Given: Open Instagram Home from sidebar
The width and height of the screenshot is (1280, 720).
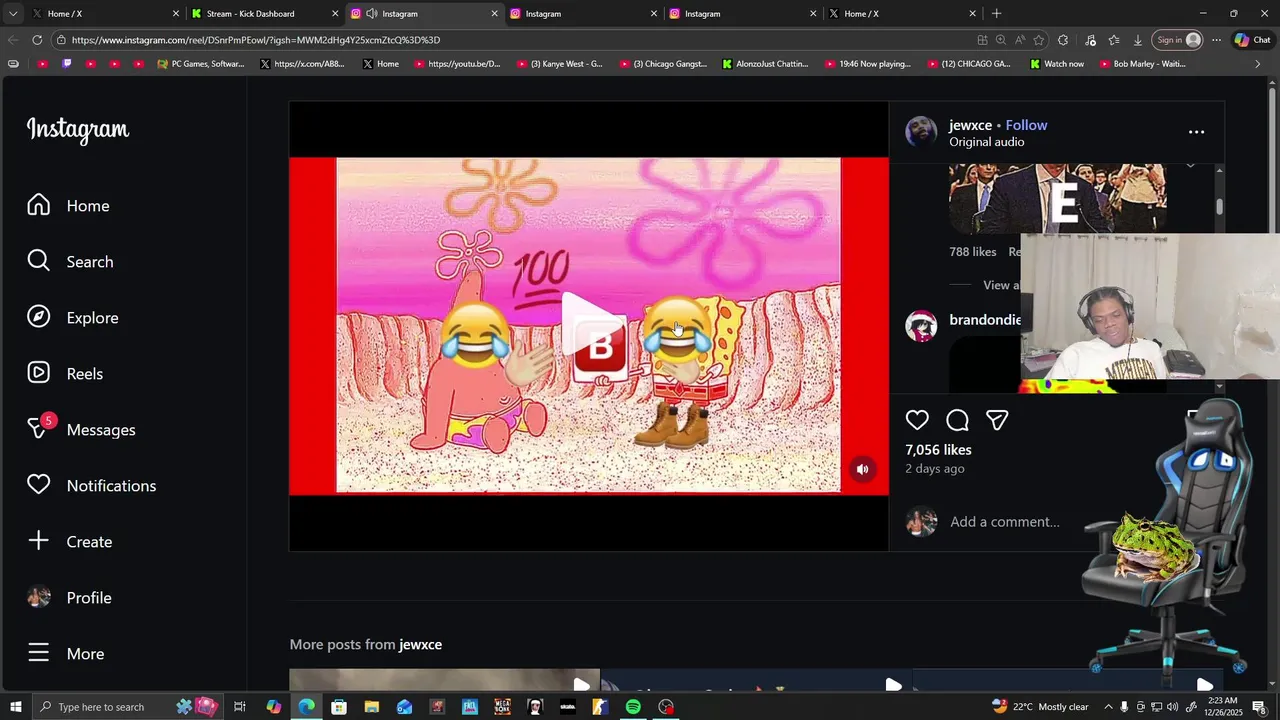Looking at the screenshot, I should tap(68, 205).
